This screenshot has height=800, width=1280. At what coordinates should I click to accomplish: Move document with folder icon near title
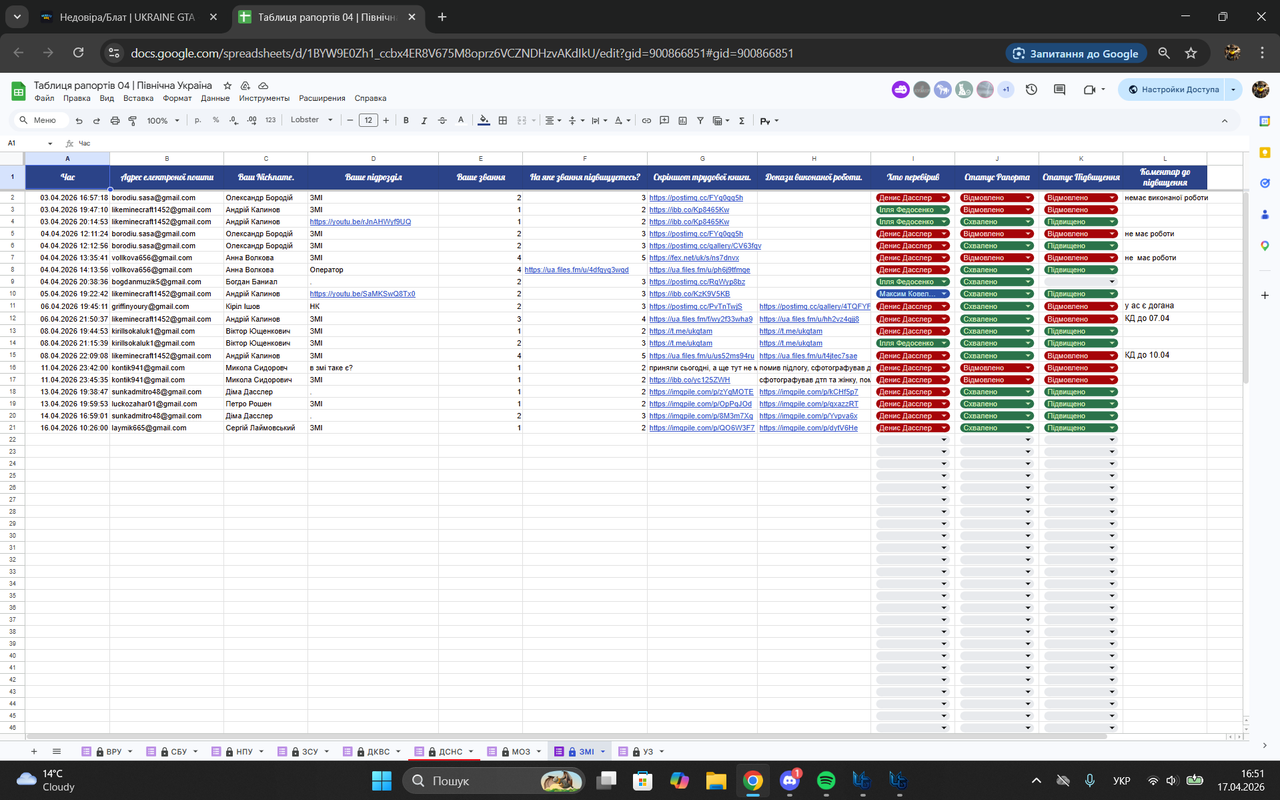pyautogui.click(x=245, y=87)
